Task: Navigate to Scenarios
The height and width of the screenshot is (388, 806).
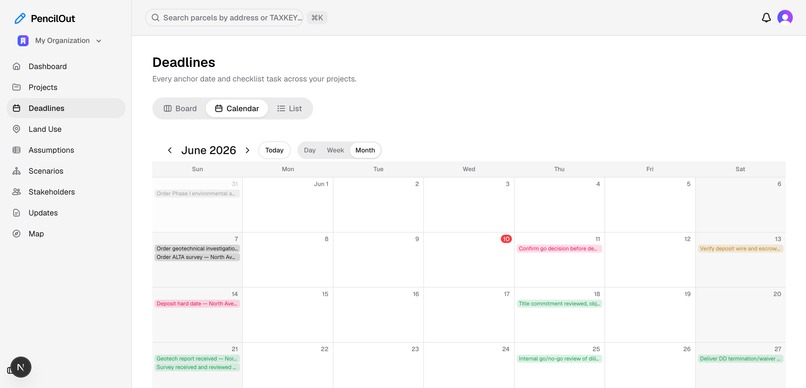Action: 46,171
